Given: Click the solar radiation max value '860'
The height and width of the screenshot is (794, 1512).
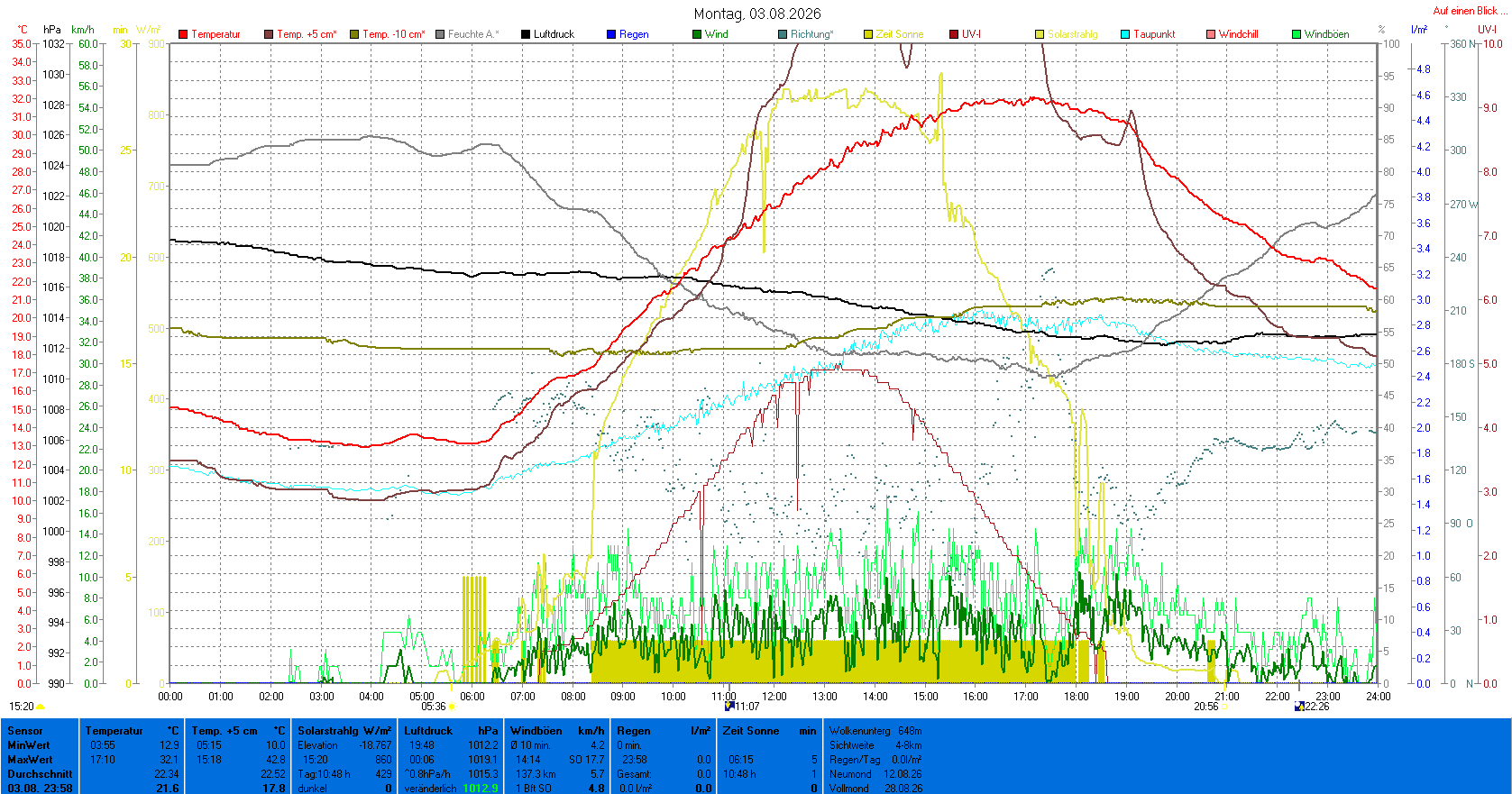Looking at the screenshot, I should pyautogui.click(x=383, y=760).
